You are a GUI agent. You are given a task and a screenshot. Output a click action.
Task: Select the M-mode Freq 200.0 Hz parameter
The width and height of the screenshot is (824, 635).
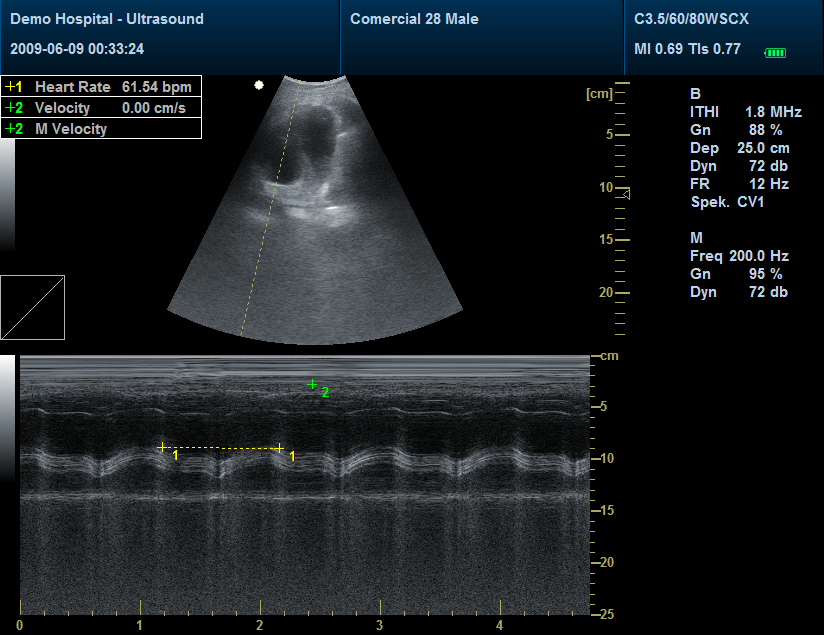739,256
